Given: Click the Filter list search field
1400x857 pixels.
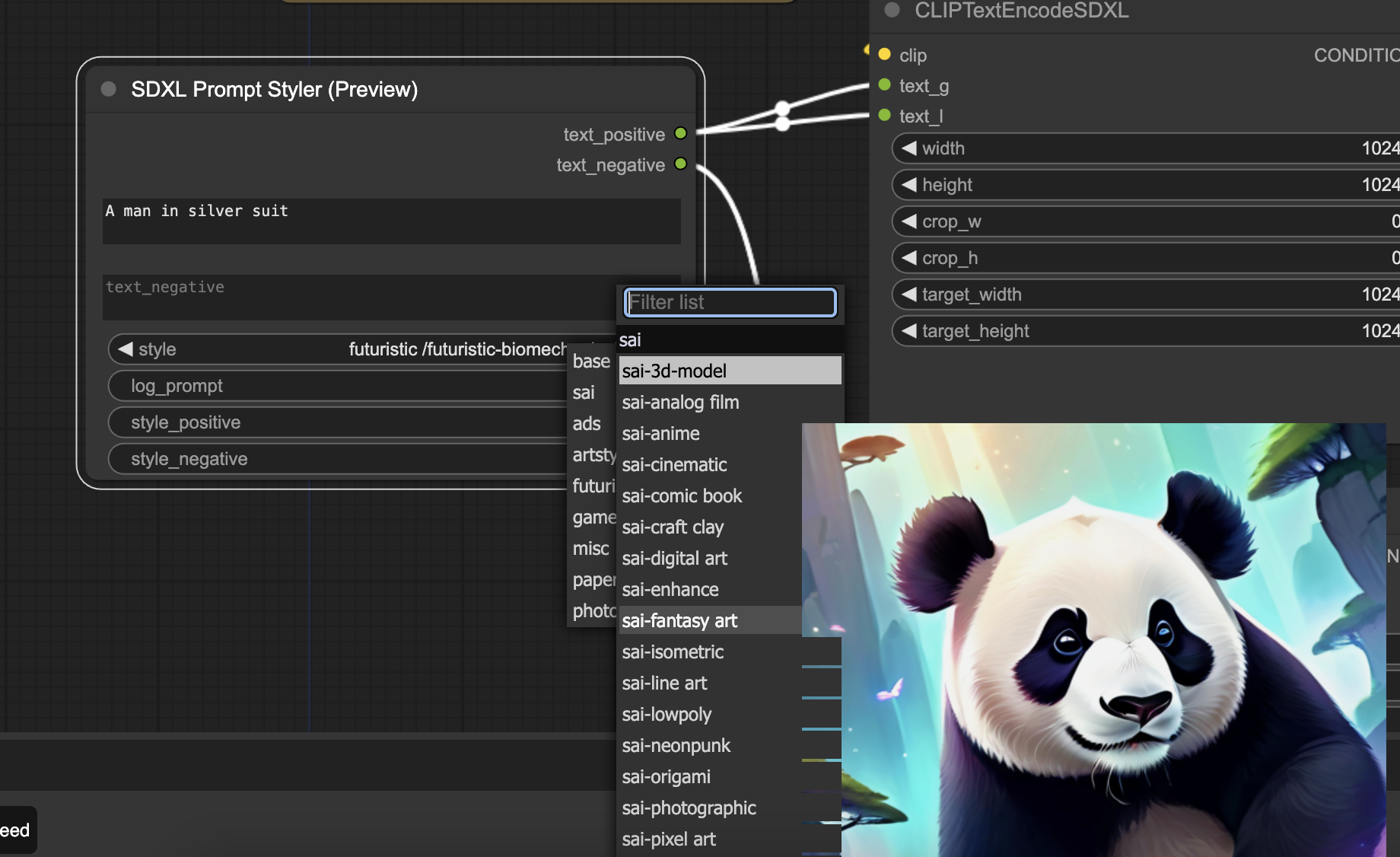Looking at the screenshot, I should 728,302.
